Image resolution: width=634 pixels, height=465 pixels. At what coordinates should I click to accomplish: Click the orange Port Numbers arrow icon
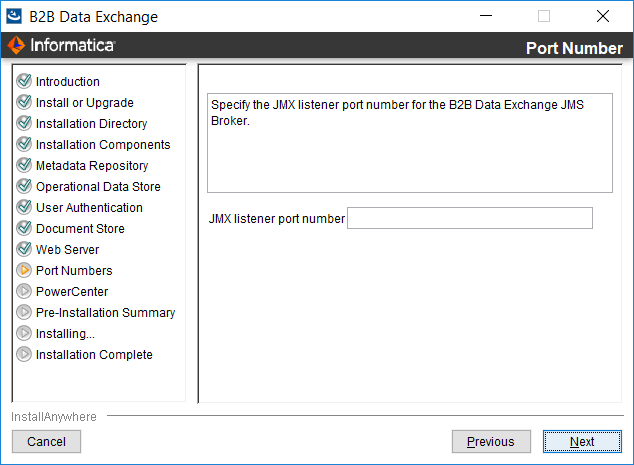pyautogui.click(x=24, y=270)
